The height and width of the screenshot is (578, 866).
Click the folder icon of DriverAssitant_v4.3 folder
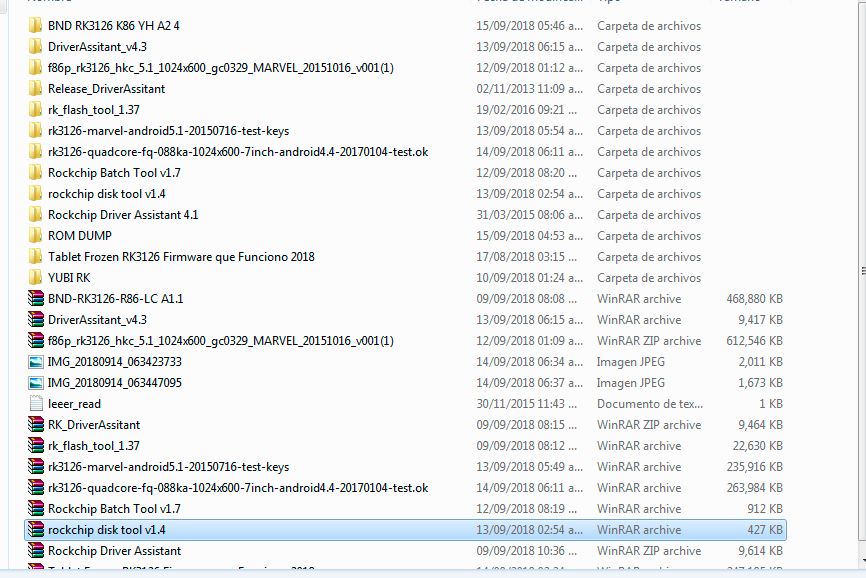(35, 46)
